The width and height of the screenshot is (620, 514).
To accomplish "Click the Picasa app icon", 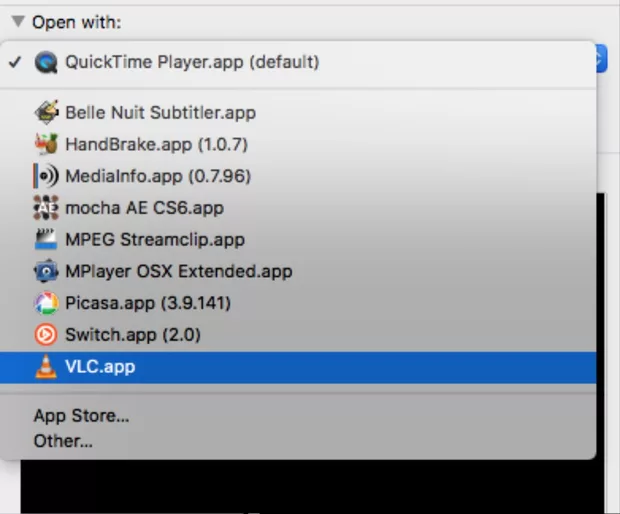I will point(46,303).
